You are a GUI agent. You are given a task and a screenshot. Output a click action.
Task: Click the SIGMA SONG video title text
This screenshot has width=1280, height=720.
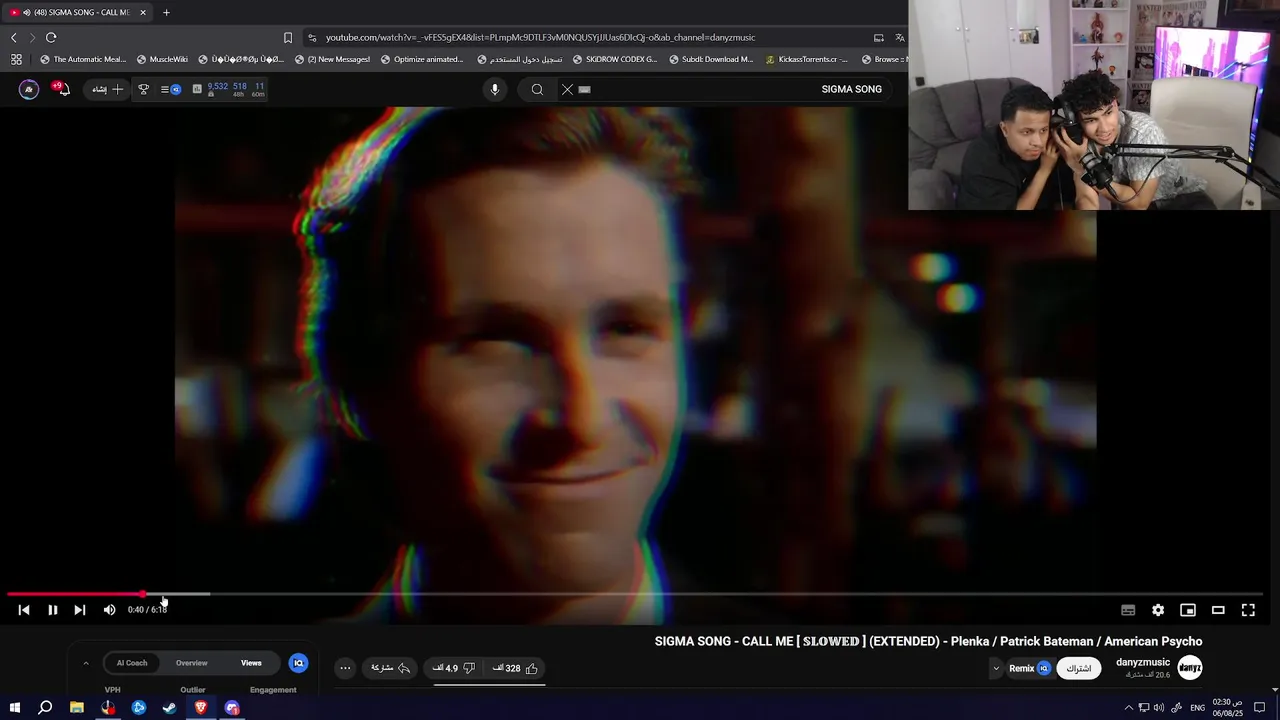coord(928,641)
